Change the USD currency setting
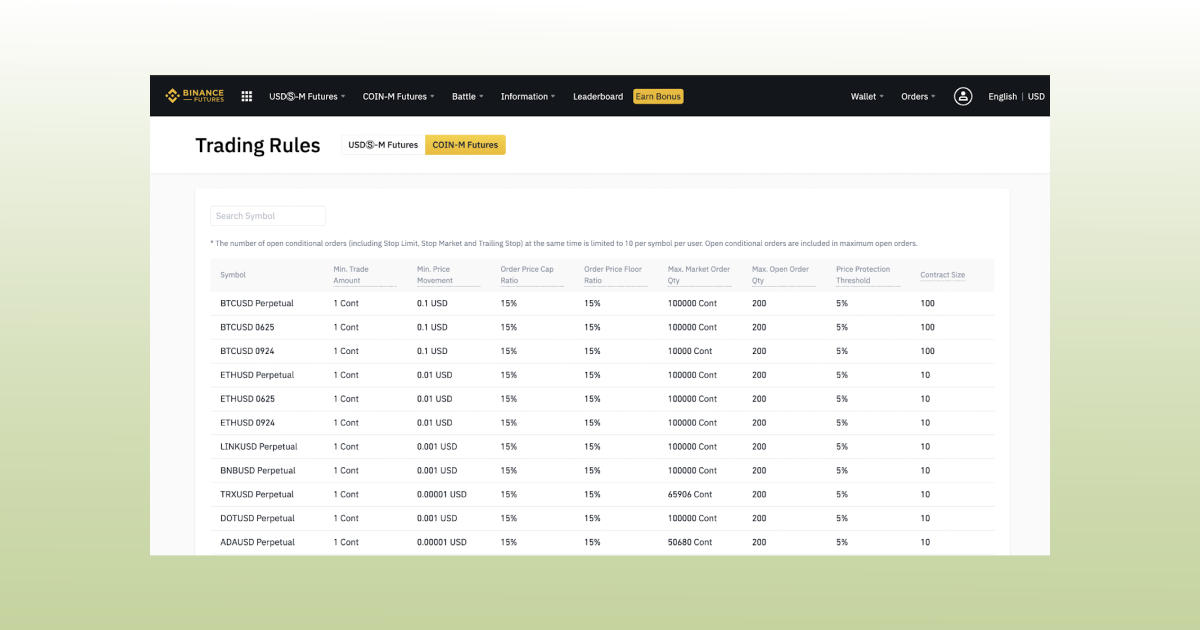Image resolution: width=1200 pixels, height=630 pixels. click(1035, 96)
